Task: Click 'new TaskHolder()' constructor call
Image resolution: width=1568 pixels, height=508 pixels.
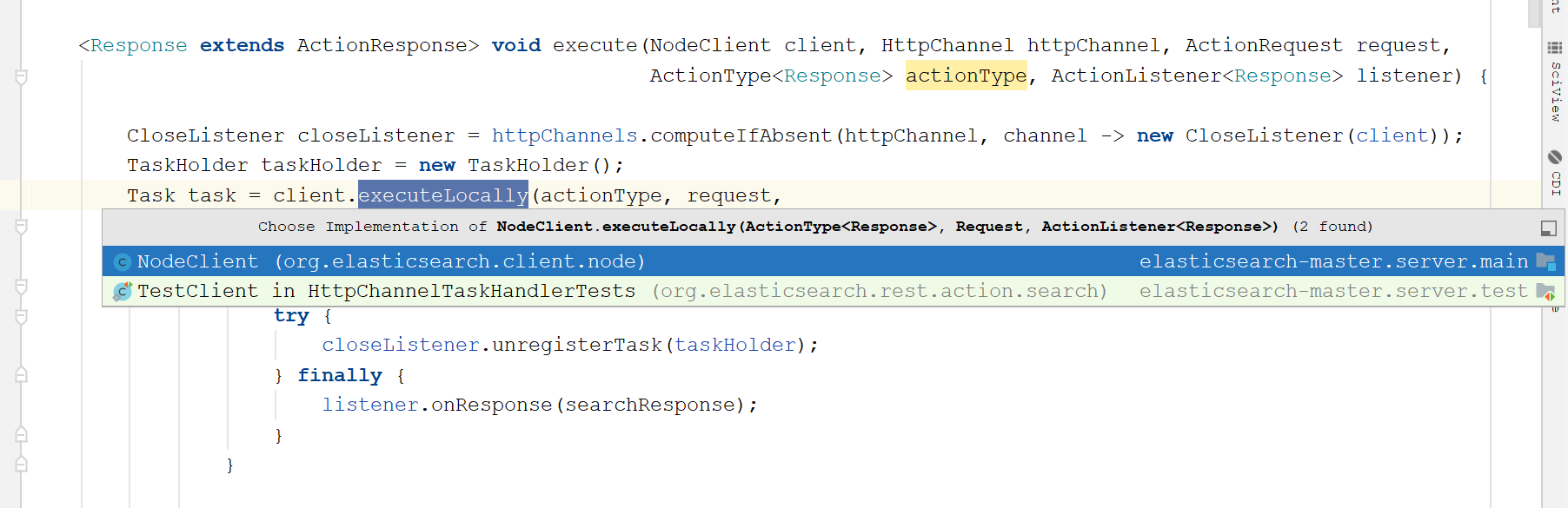Action: 515,165
